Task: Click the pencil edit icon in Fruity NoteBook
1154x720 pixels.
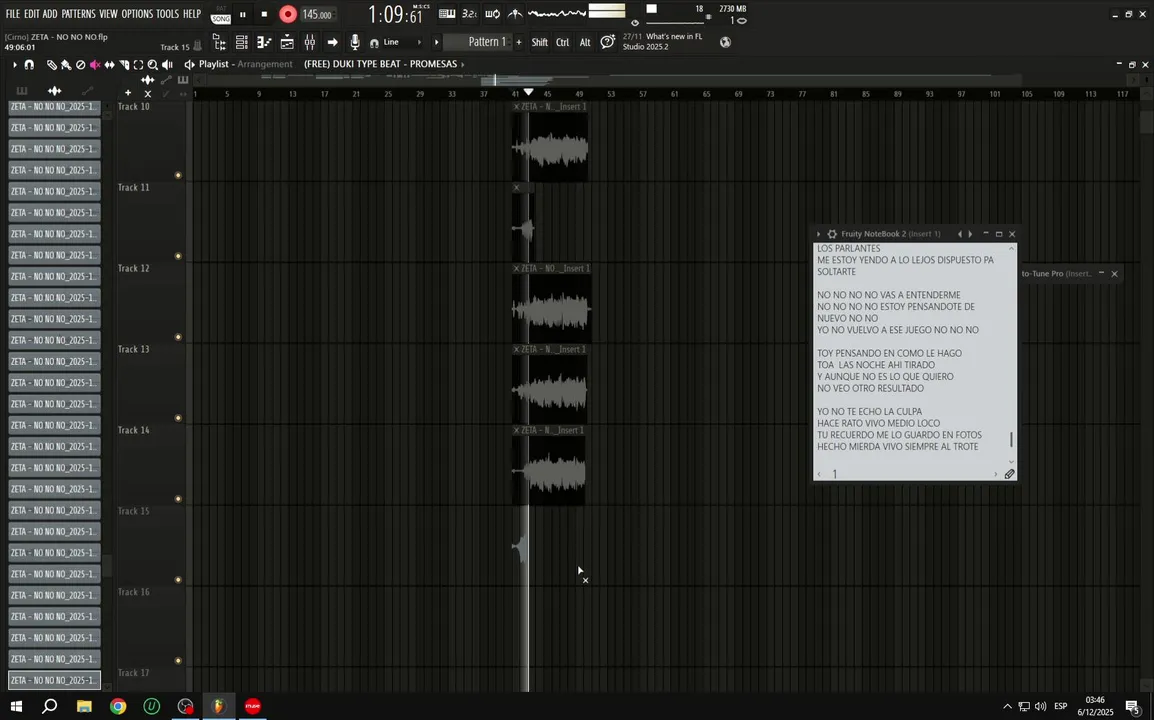Action: (1009, 474)
